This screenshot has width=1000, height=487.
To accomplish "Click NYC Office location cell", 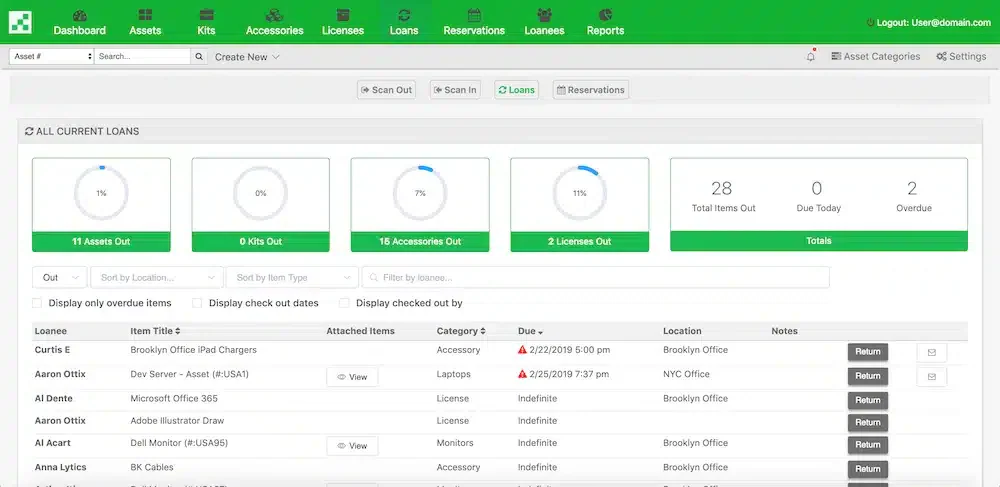I will (686, 374).
